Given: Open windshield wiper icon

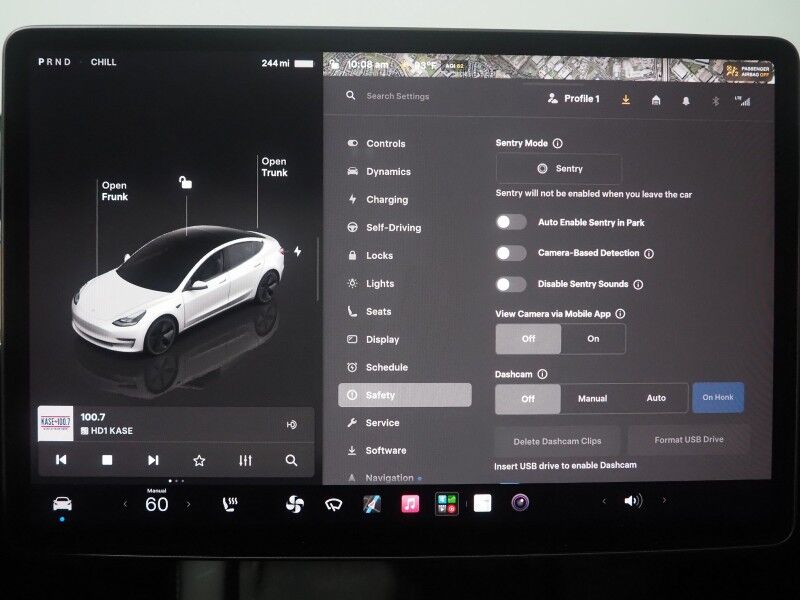Looking at the screenshot, I should (x=333, y=505).
